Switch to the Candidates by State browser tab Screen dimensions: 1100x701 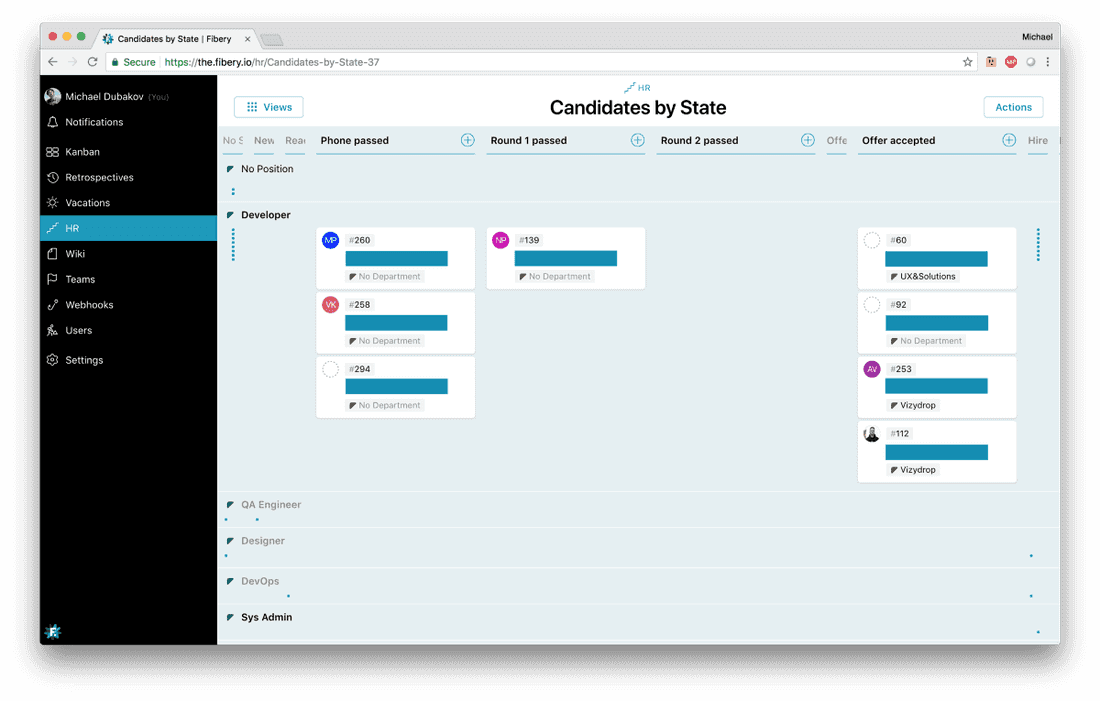pyautogui.click(x=170, y=36)
